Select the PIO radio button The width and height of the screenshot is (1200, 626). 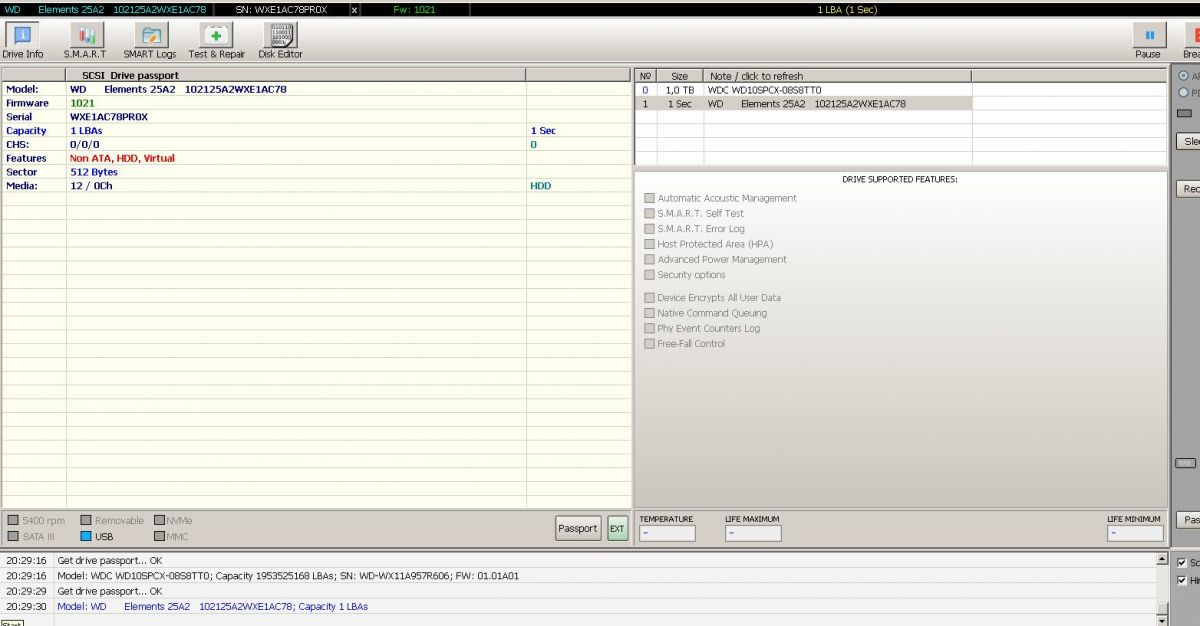point(1184,93)
